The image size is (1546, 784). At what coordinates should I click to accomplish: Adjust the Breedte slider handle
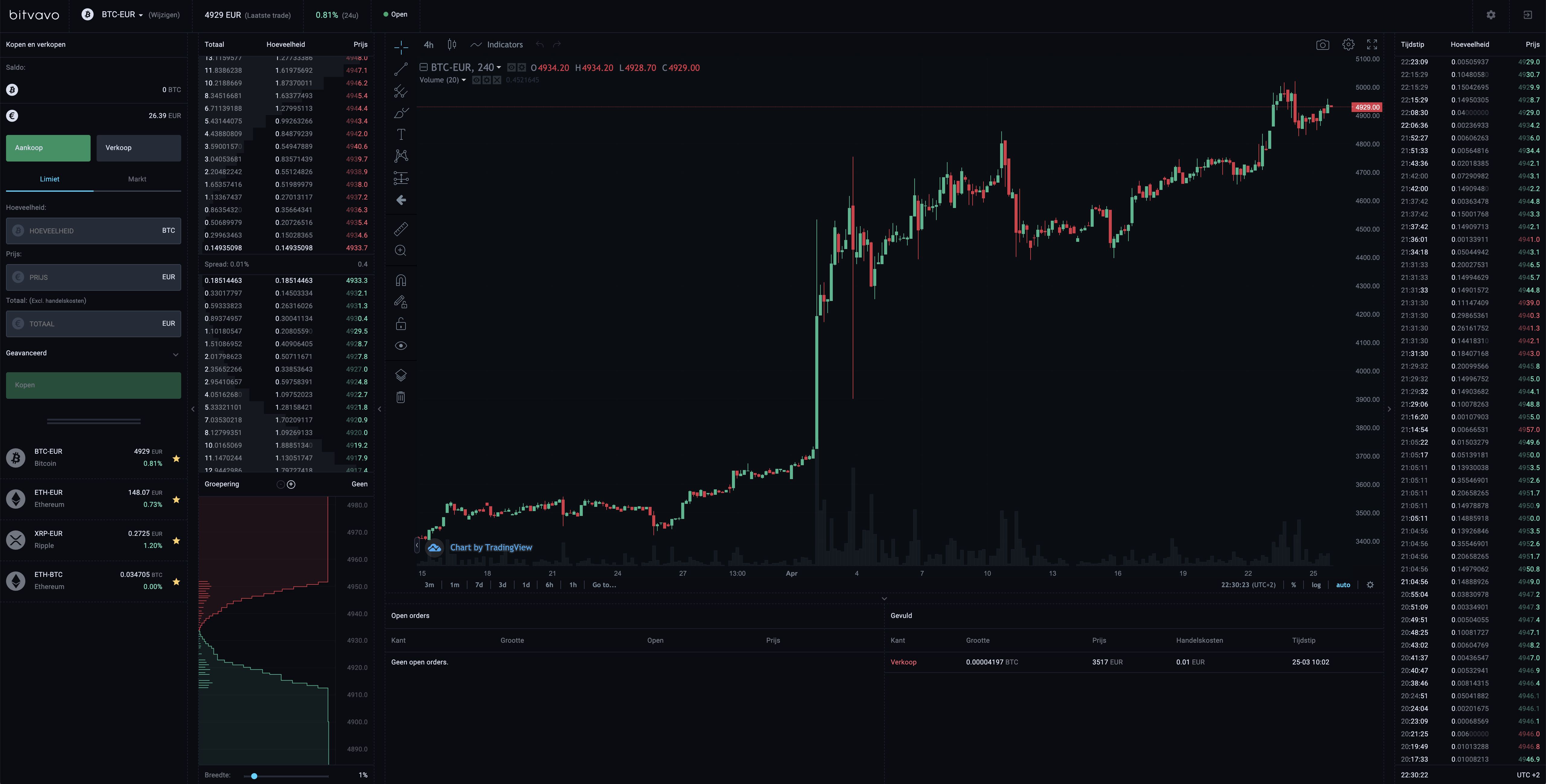pos(255,776)
